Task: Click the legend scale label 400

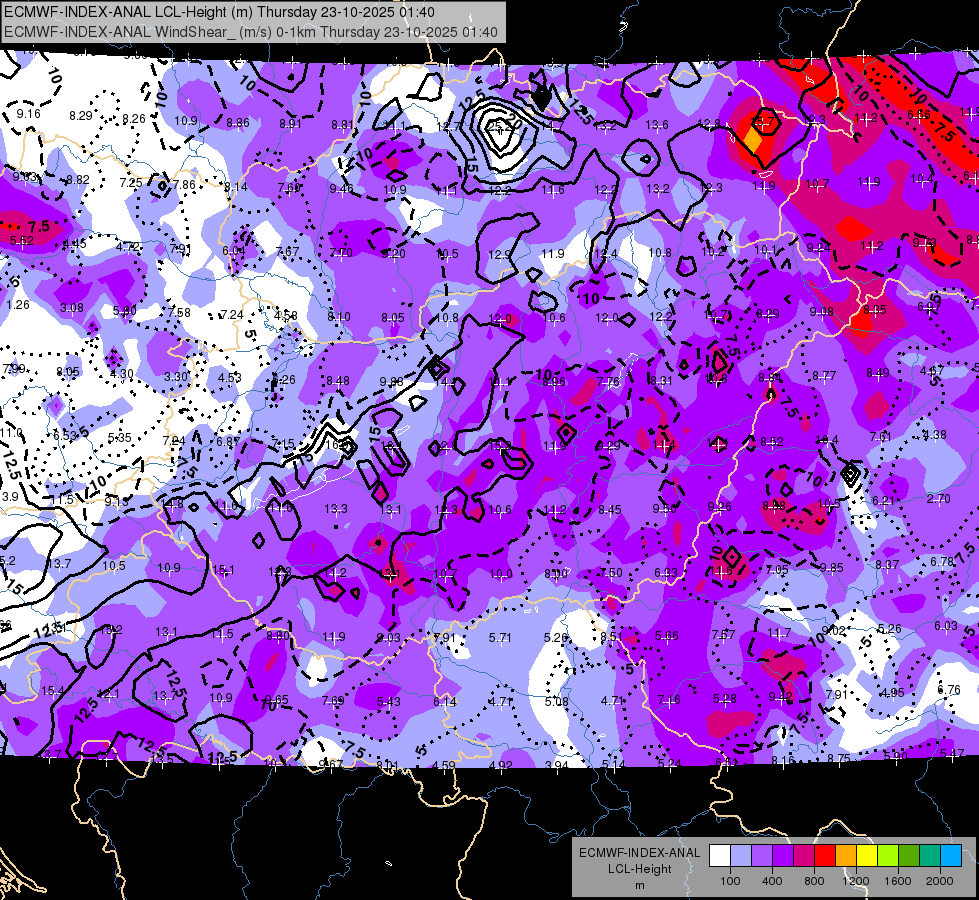Action: pyautogui.click(x=772, y=881)
